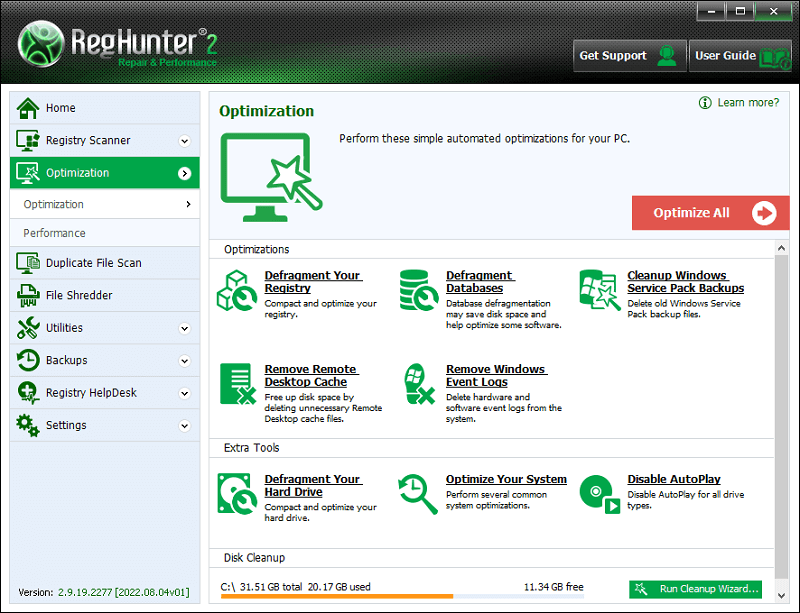
Task: Expand the Backups sidebar section
Action: [x=184, y=361]
